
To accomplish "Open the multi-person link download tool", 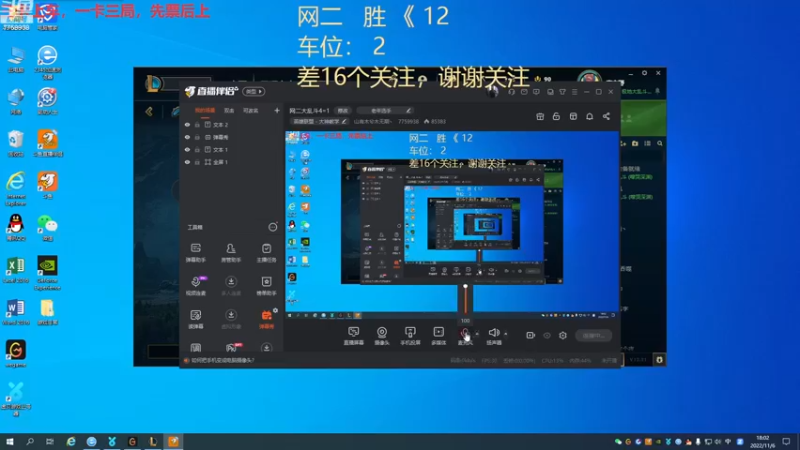I will click(x=231, y=286).
